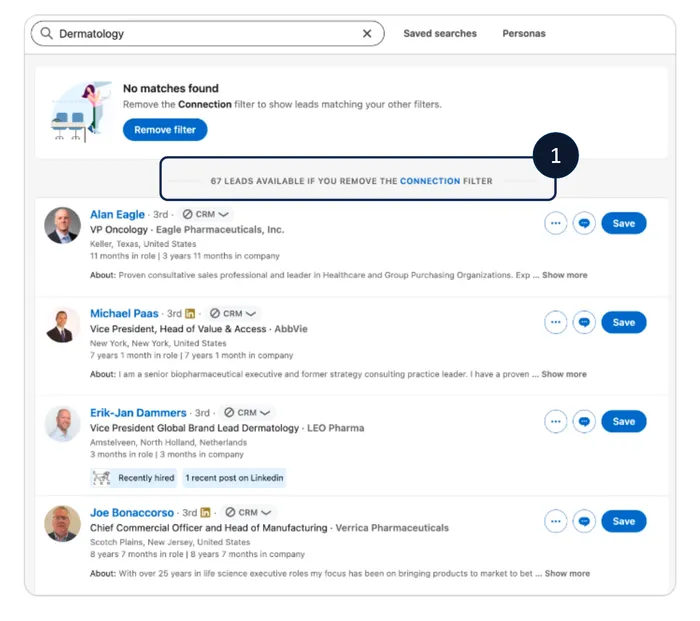The height and width of the screenshot is (621, 700).
Task: Click the LEO Pharma logo icon in tag
Action: click(101, 478)
